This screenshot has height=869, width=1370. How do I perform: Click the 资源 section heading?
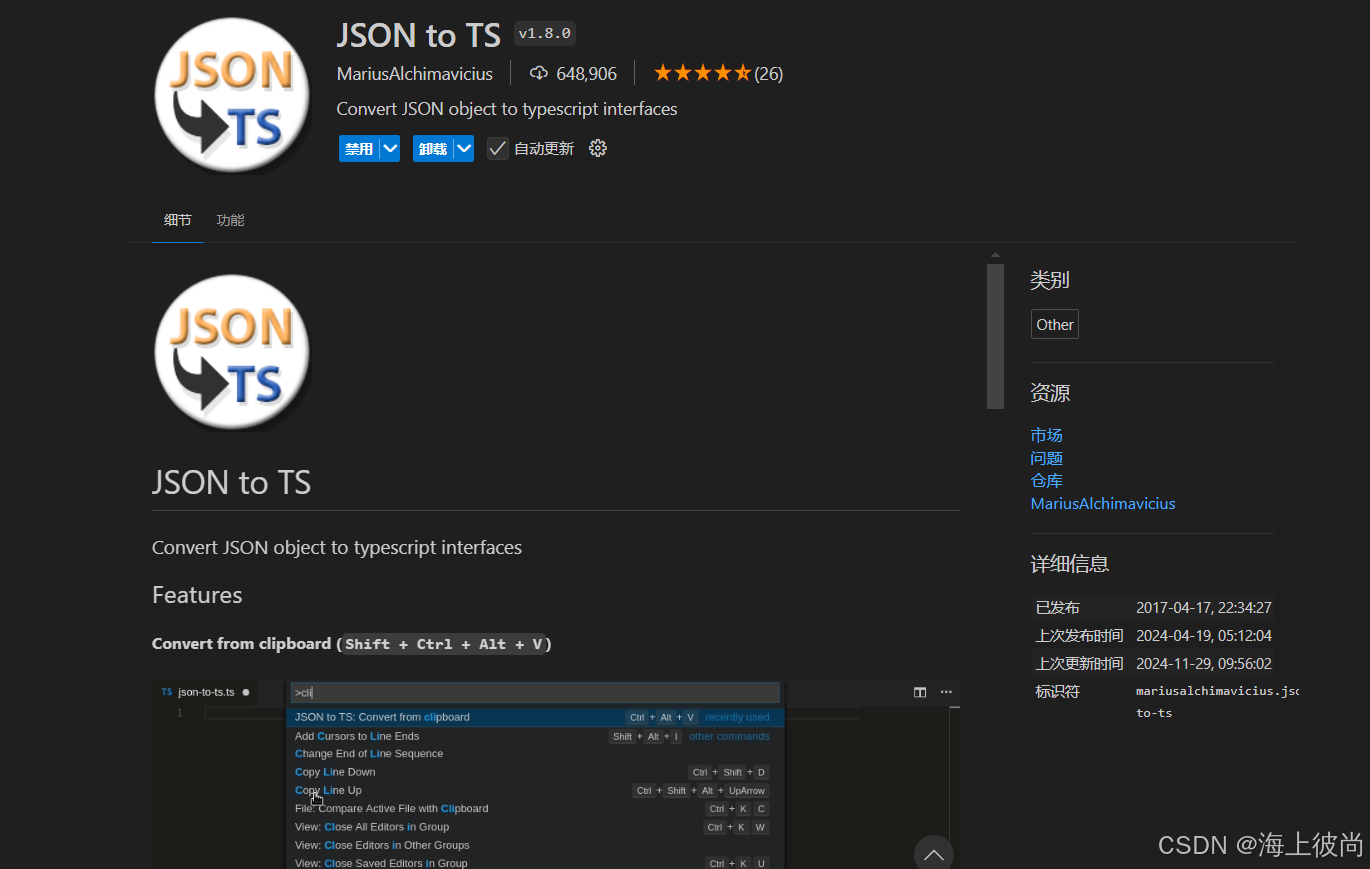pos(1050,394)
